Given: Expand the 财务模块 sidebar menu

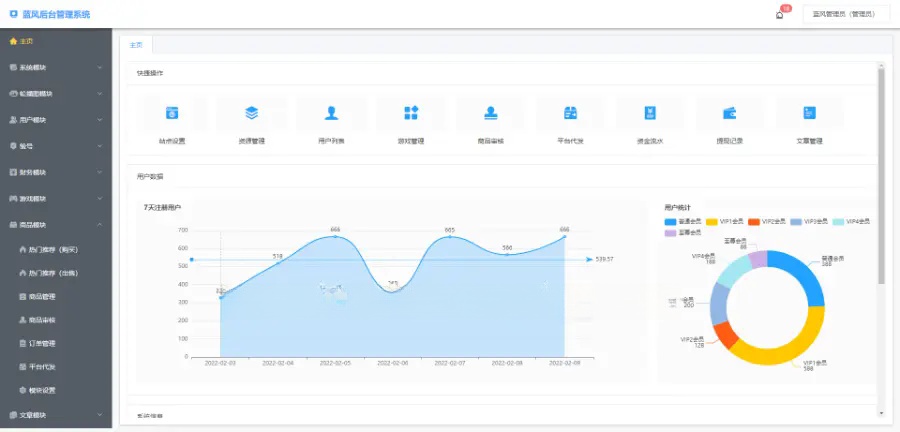Looking at the screenshot, I should [56, 172].
